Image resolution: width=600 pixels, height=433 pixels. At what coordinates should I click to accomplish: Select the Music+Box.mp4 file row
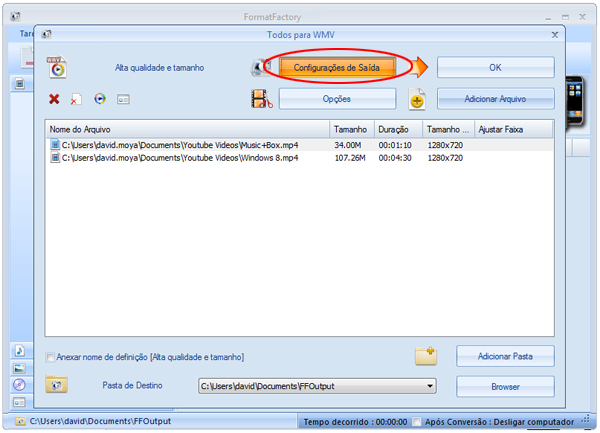(190, 145)
